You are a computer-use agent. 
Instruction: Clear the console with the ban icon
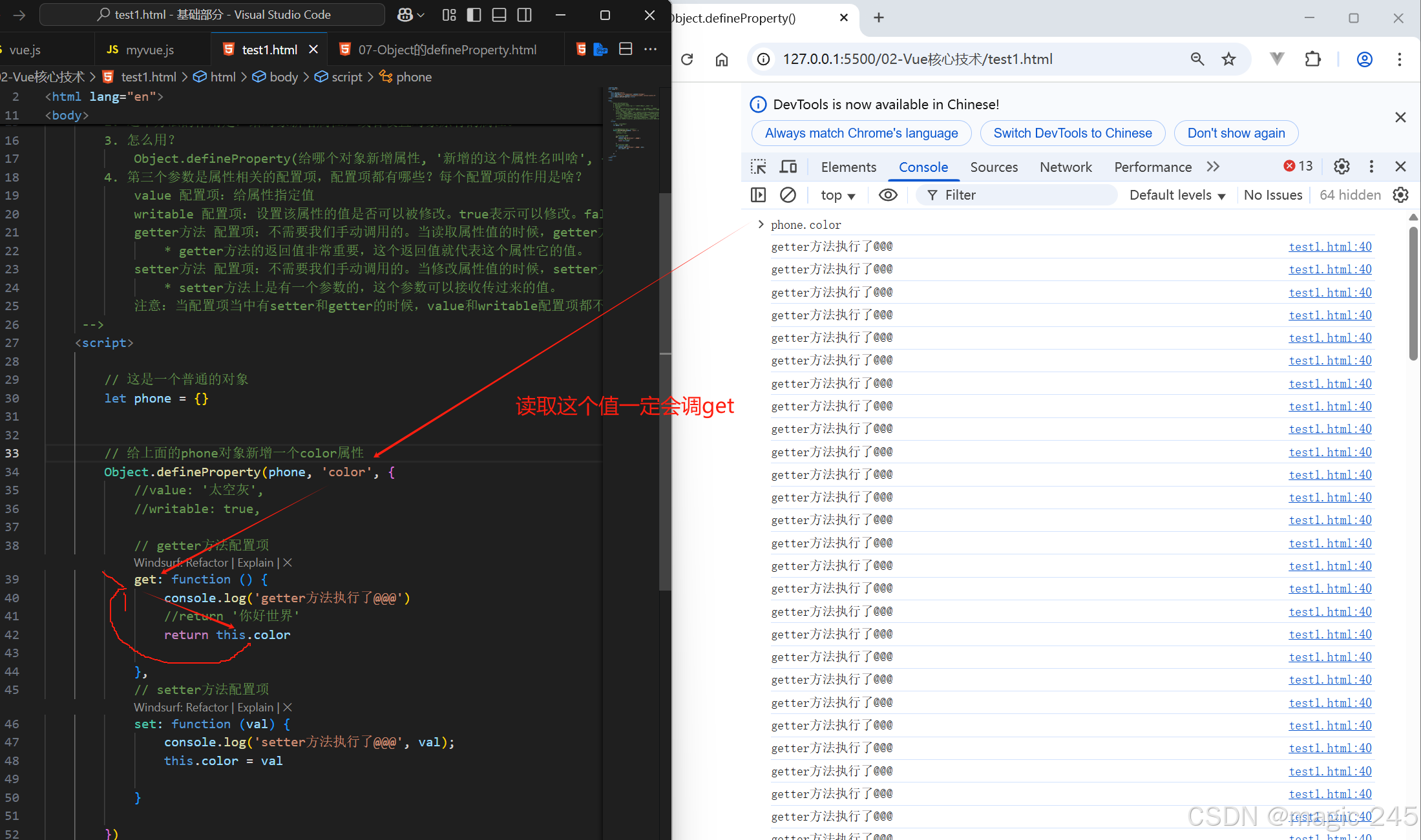point(788,194)
